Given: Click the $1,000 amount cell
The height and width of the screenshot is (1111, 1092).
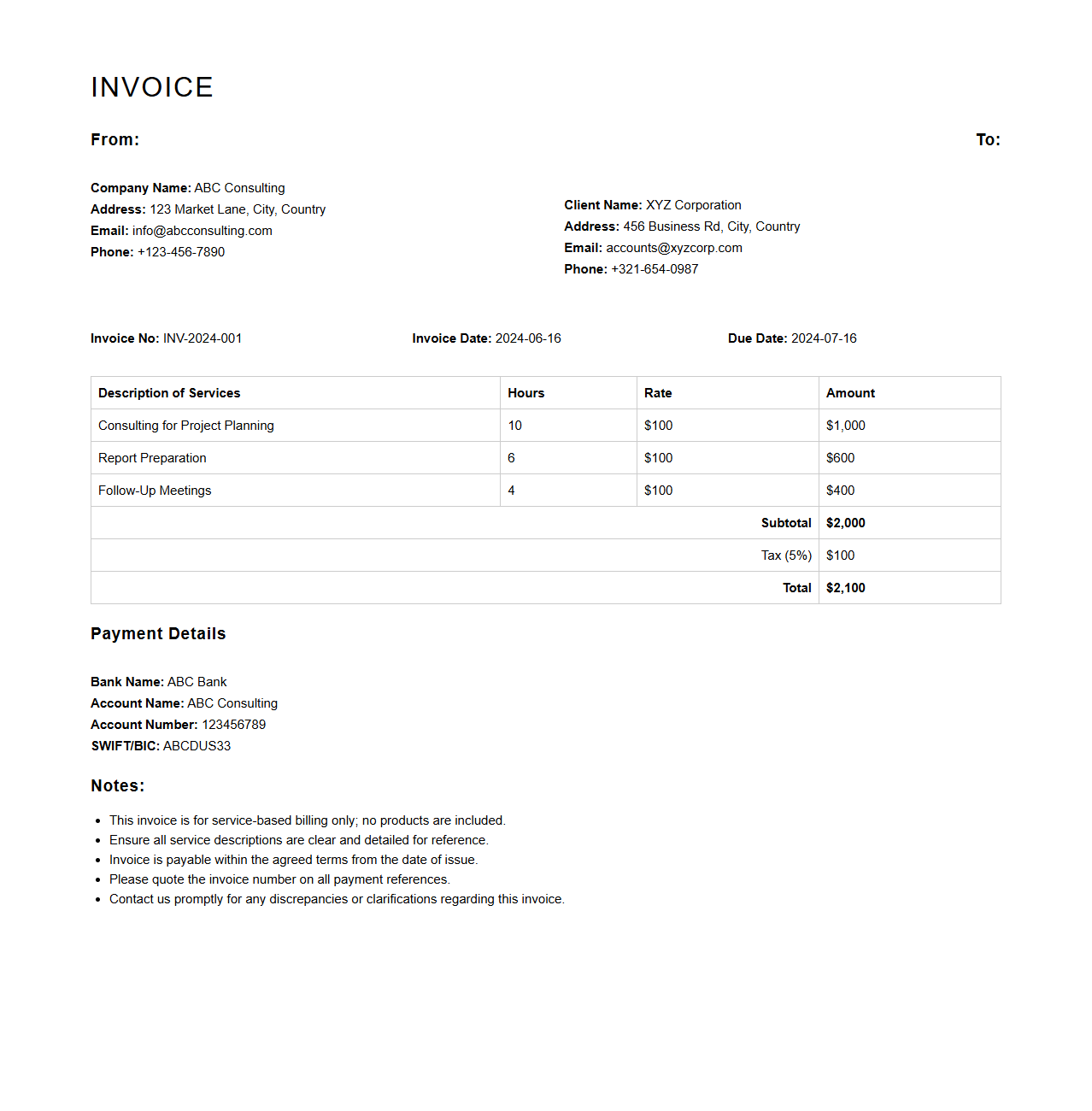Looking at the screenshot, I should (845, 426).
